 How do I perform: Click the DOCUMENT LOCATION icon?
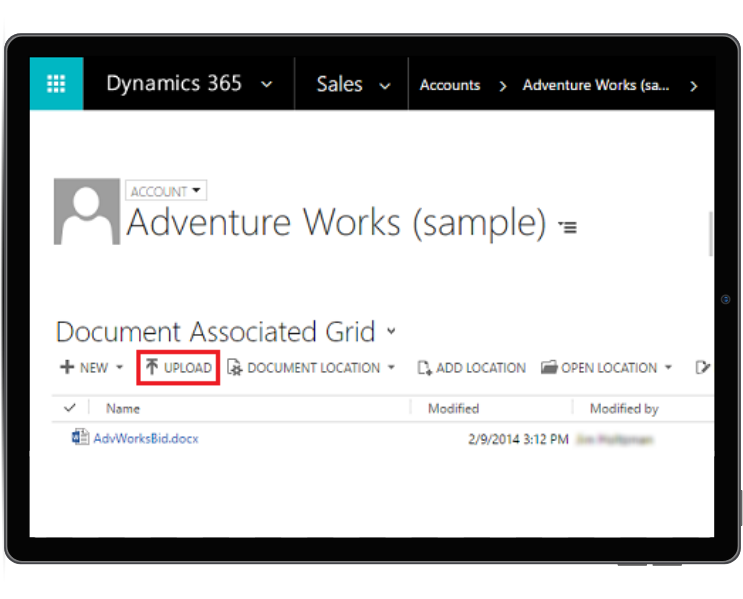click(x=235, y=367)
